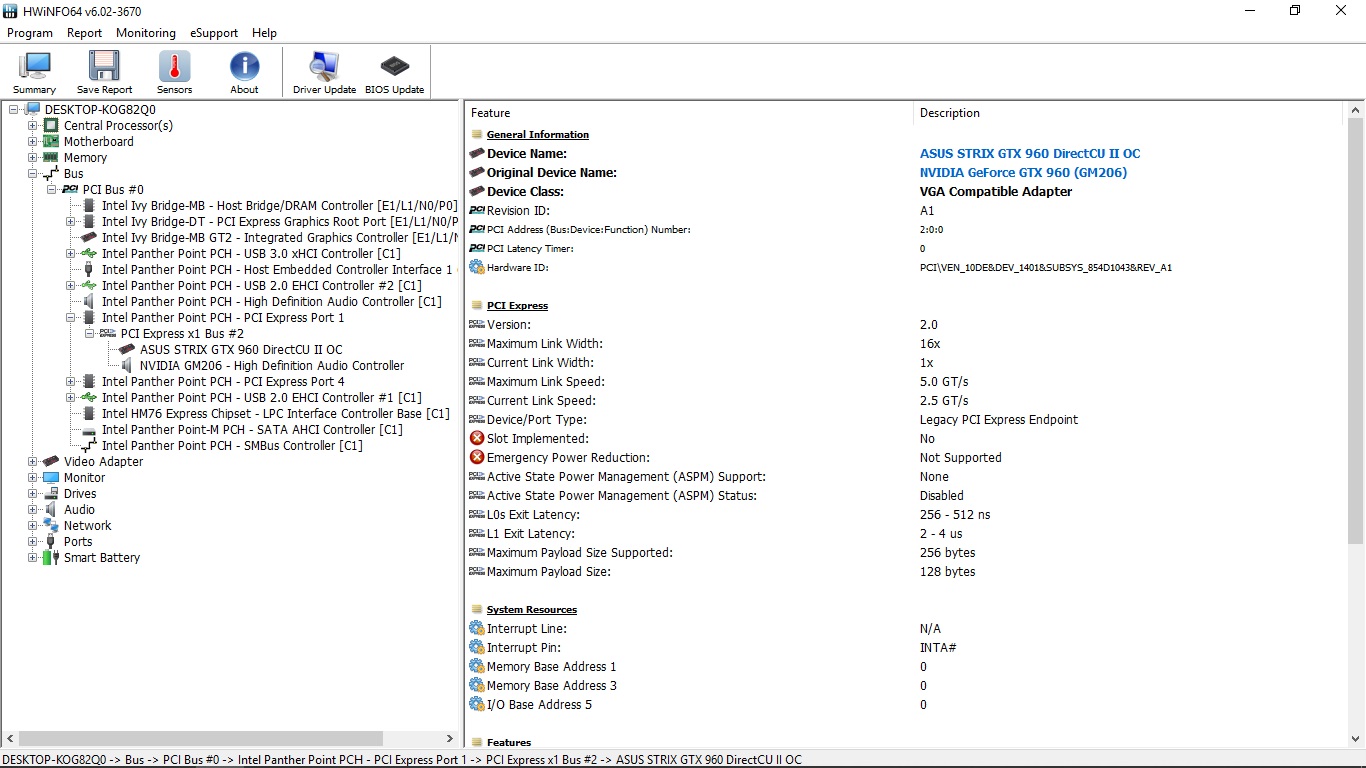Click the Memory module icon
This screenshot has height=768, width=1366.
tap(51, 158)
